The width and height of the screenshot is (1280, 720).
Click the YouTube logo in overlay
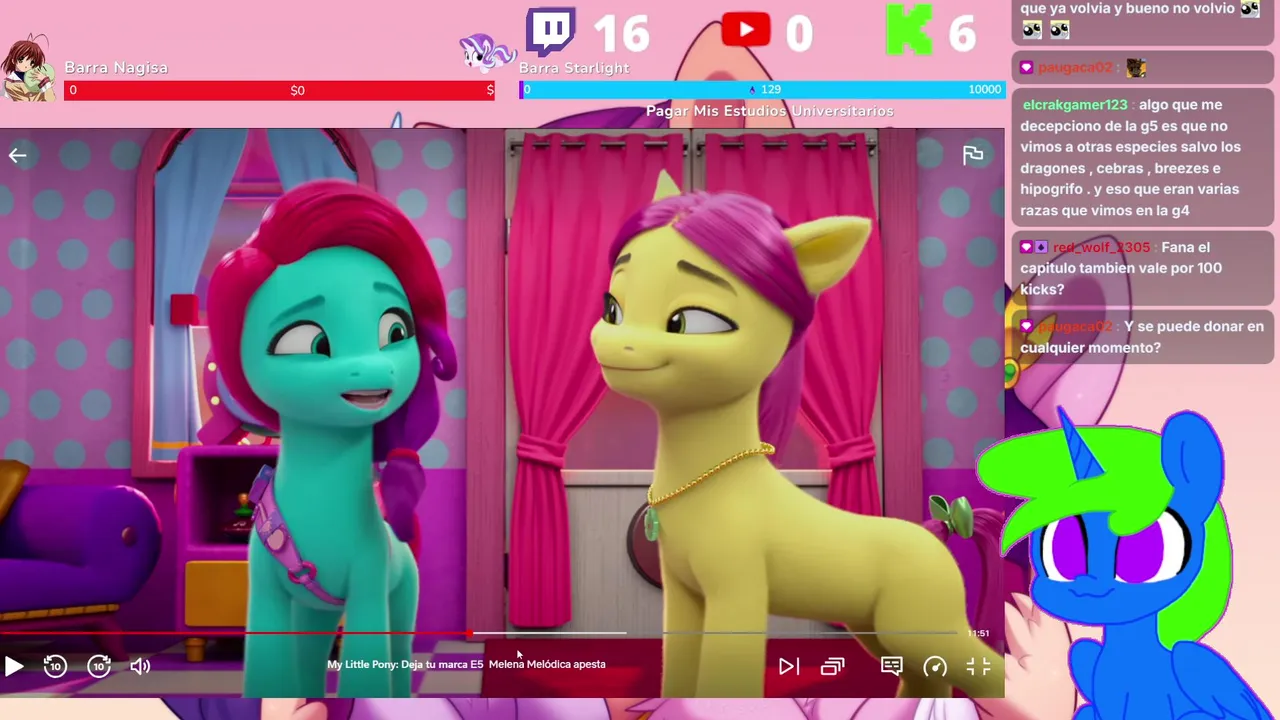coord(745,30)
